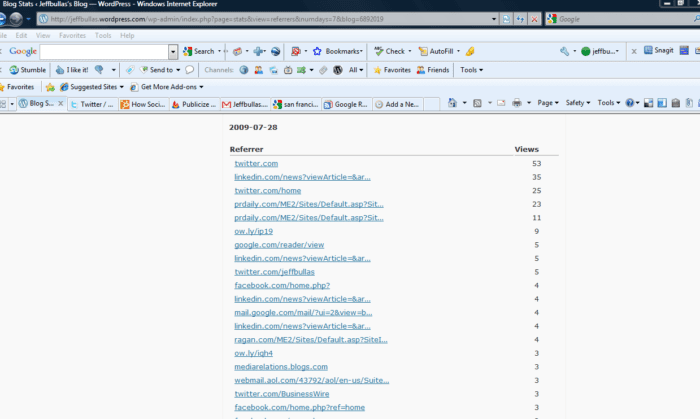Close the Blog Stats tab
700x419 pixels.
[x=61, y=104]
